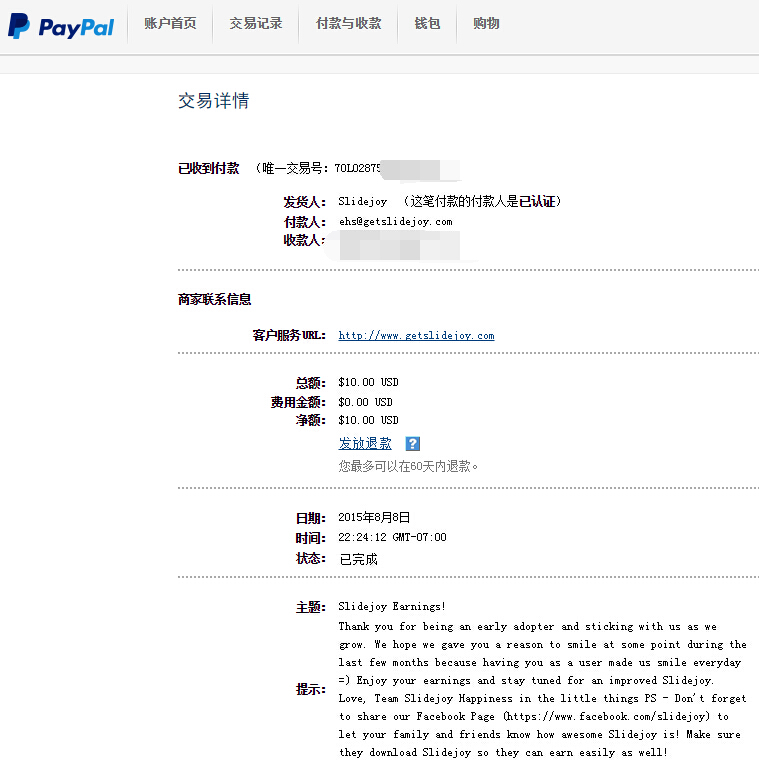The height and width of the screenshot is (764, 759).
Task: Open the 钱包 tab
Action: click(427, 23)
